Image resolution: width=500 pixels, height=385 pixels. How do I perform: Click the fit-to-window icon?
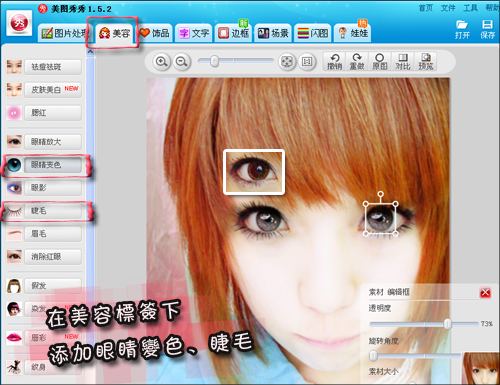click(287, 62)
